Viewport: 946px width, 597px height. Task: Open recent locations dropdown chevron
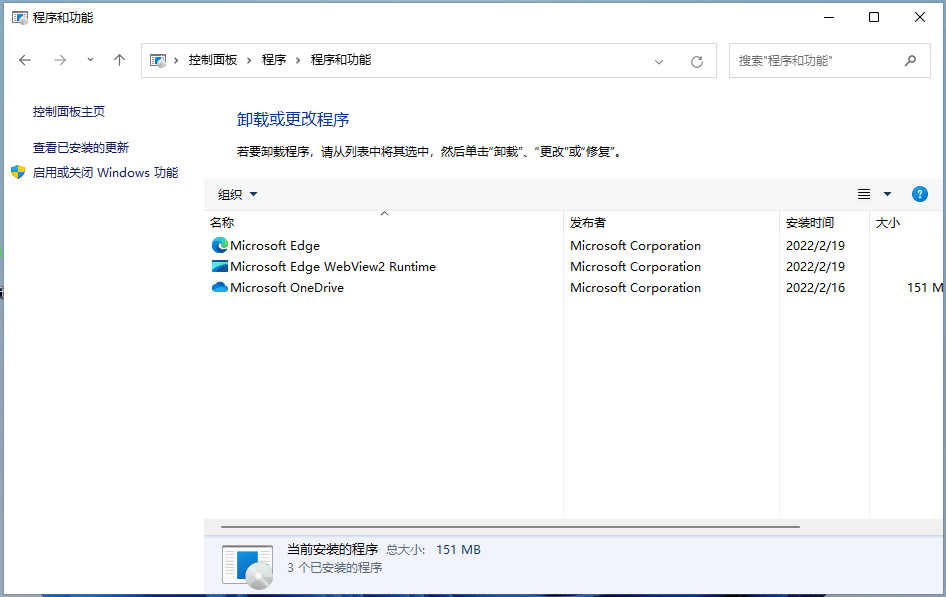click(x=90, y=60)
